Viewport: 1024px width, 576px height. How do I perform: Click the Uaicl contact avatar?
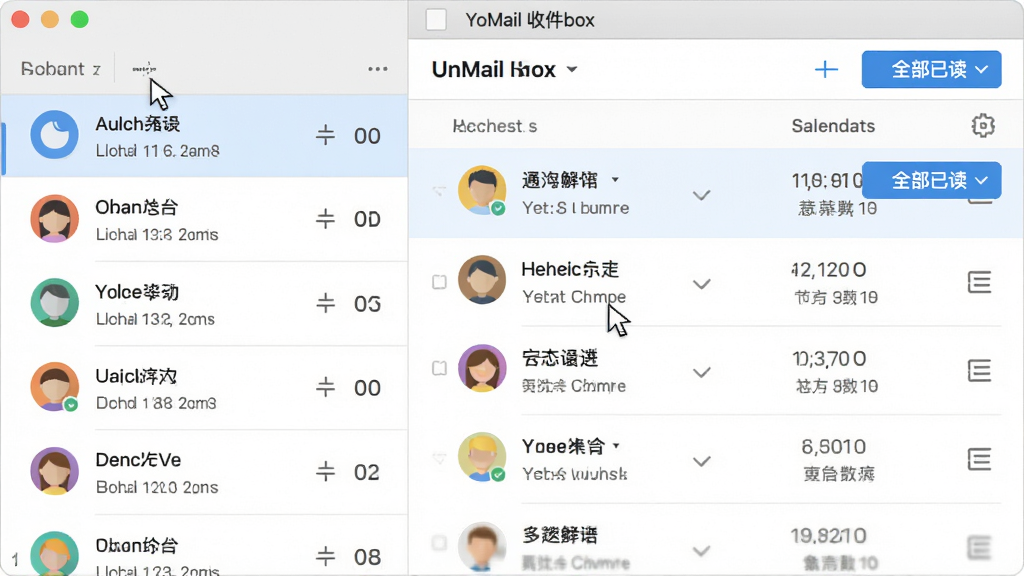tap(54, 387)
